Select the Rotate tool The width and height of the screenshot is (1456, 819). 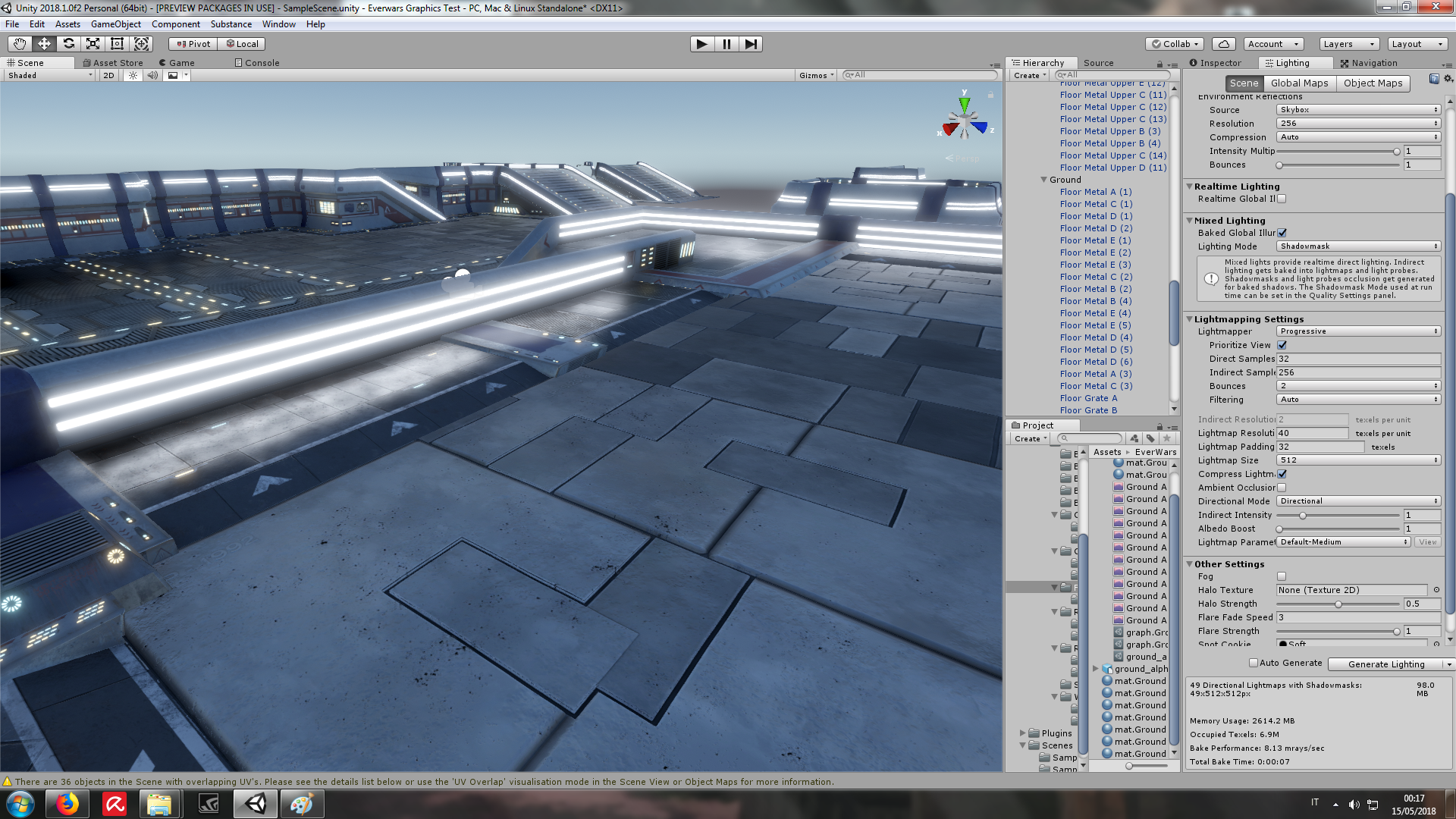(x=68, y=44)
